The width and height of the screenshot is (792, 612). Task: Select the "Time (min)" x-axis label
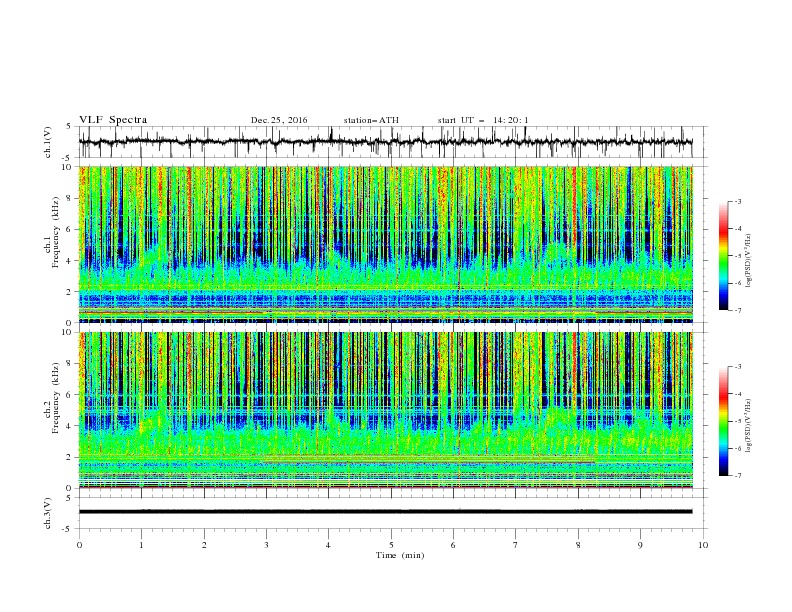[400, 555]
